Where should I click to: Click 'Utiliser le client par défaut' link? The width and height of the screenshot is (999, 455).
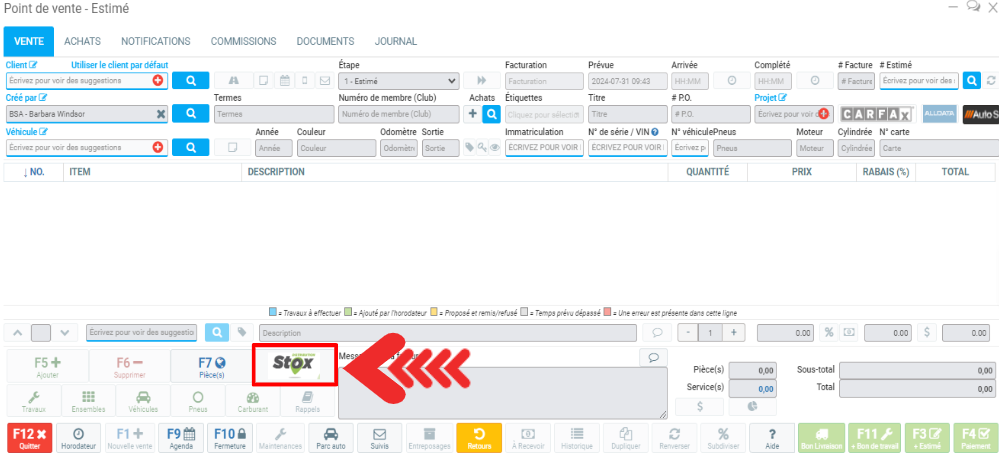(119, 64)
